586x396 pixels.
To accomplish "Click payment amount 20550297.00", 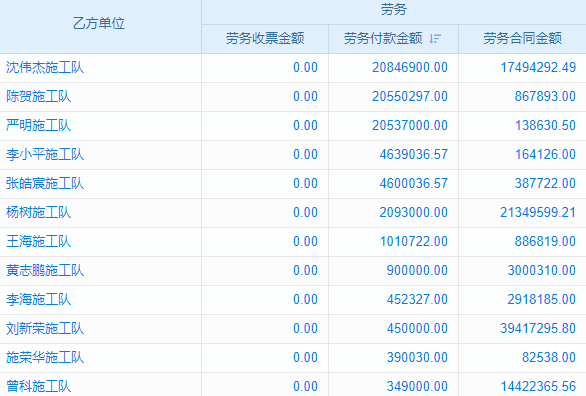I will click(410, 96).
